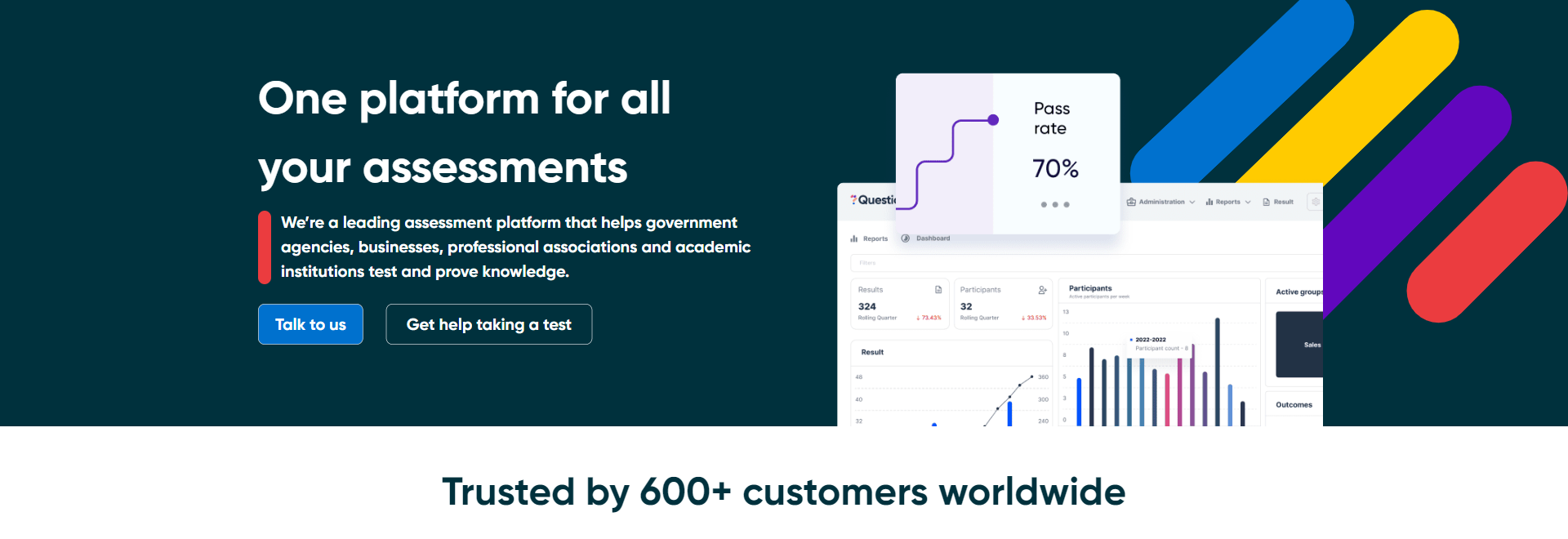Screen dimensions: 1568x539
Task: Click the One platform for all headline
Action: pos(465,99)
